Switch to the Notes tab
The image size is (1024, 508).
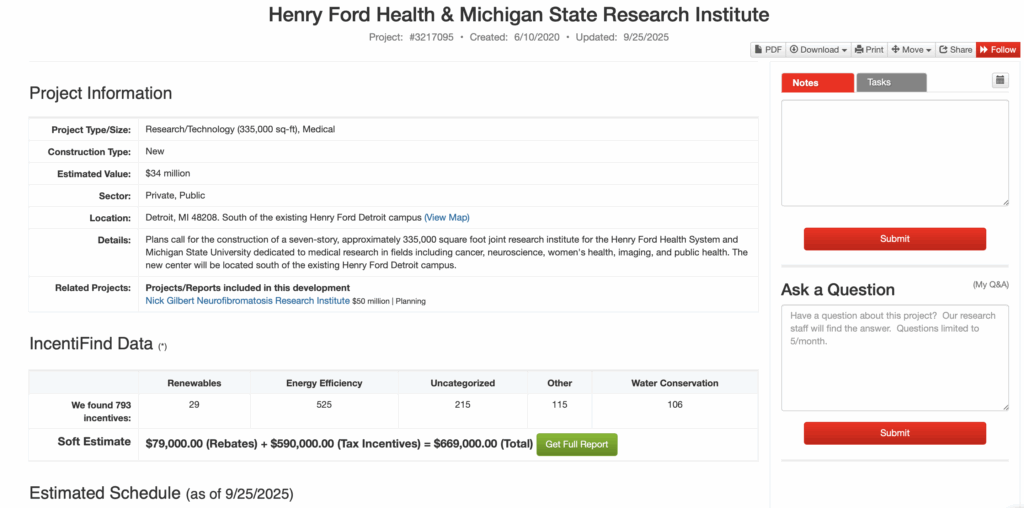817,83
